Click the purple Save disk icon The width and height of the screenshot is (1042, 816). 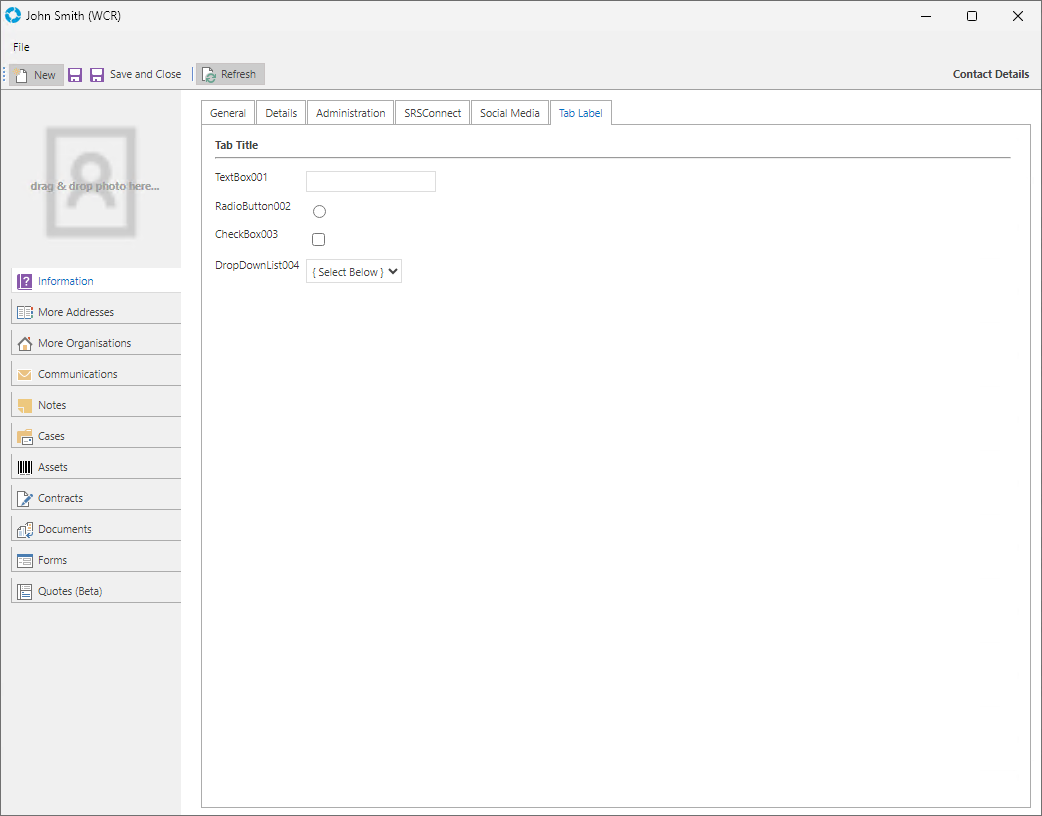point(75,75)
